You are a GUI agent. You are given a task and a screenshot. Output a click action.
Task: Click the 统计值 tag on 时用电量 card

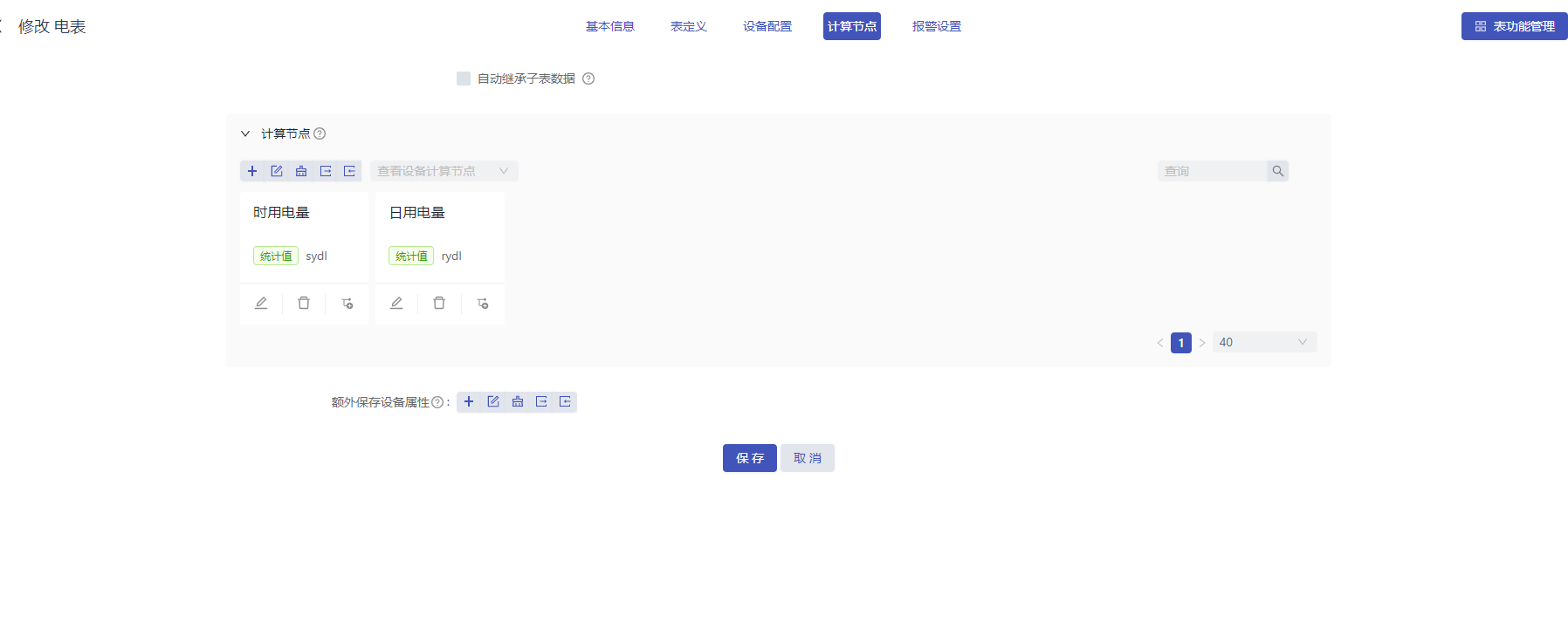click(276, 256)
